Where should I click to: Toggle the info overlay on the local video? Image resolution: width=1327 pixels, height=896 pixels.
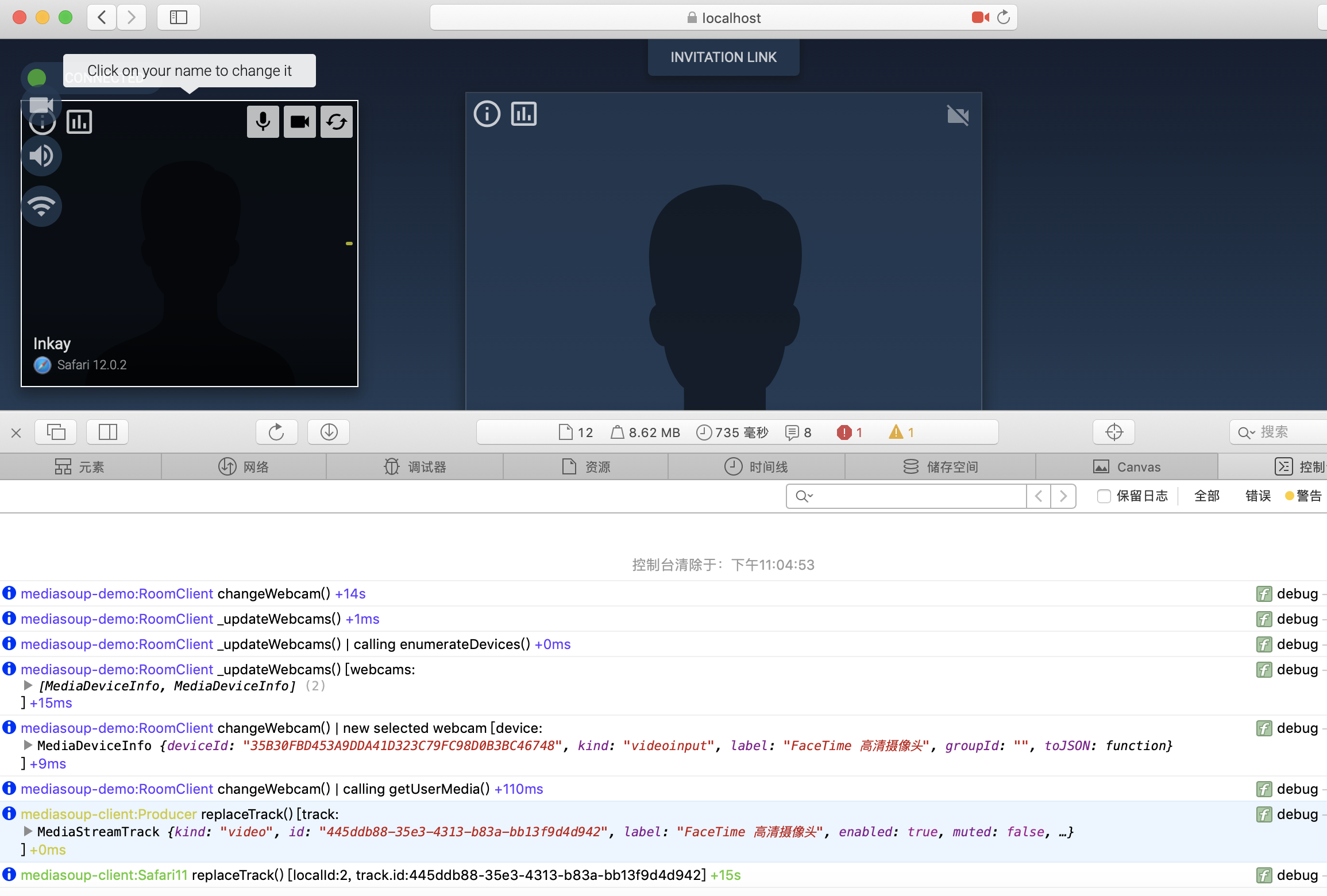(42, 121)
